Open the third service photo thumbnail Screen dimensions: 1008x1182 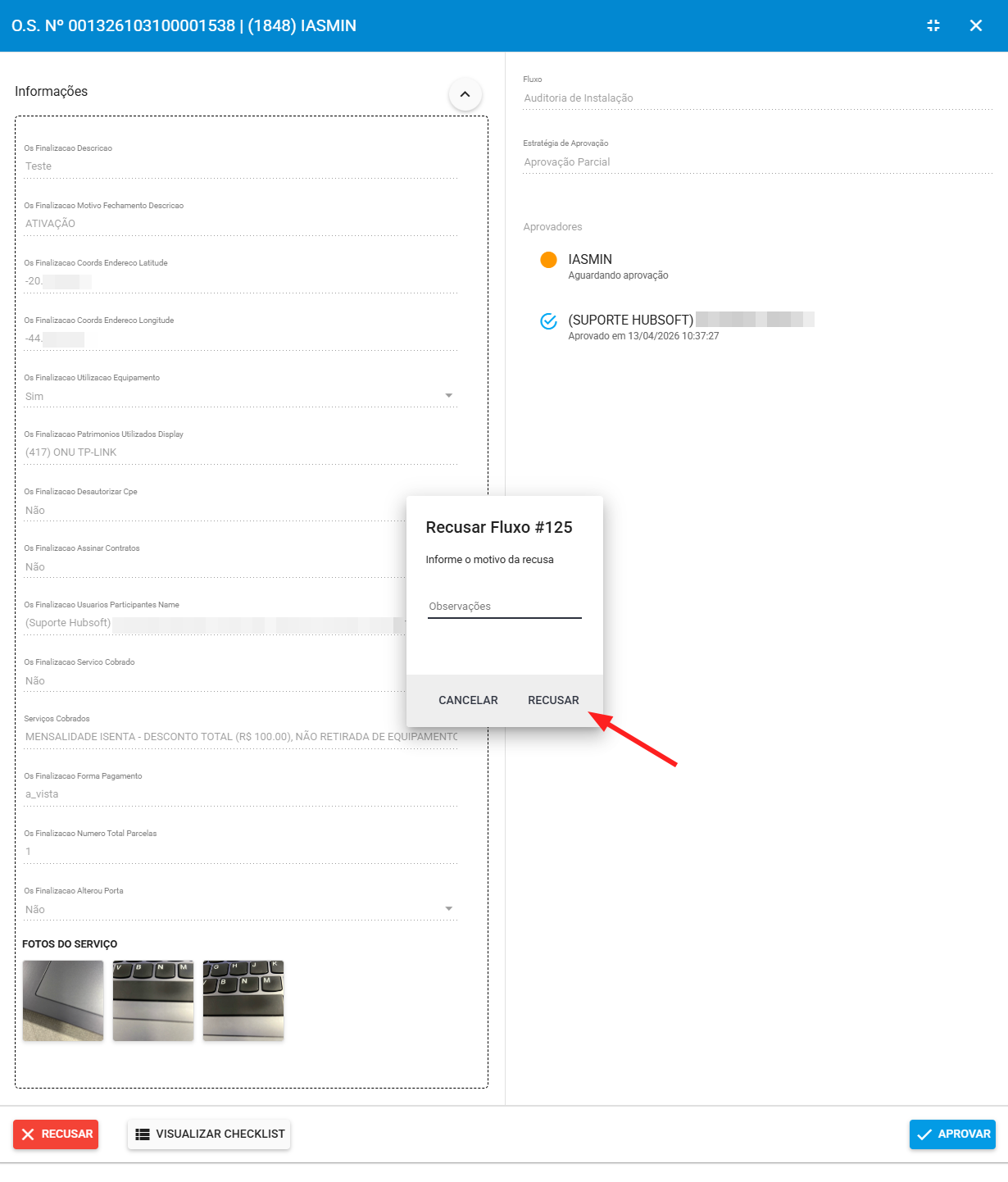[243, 1000]
